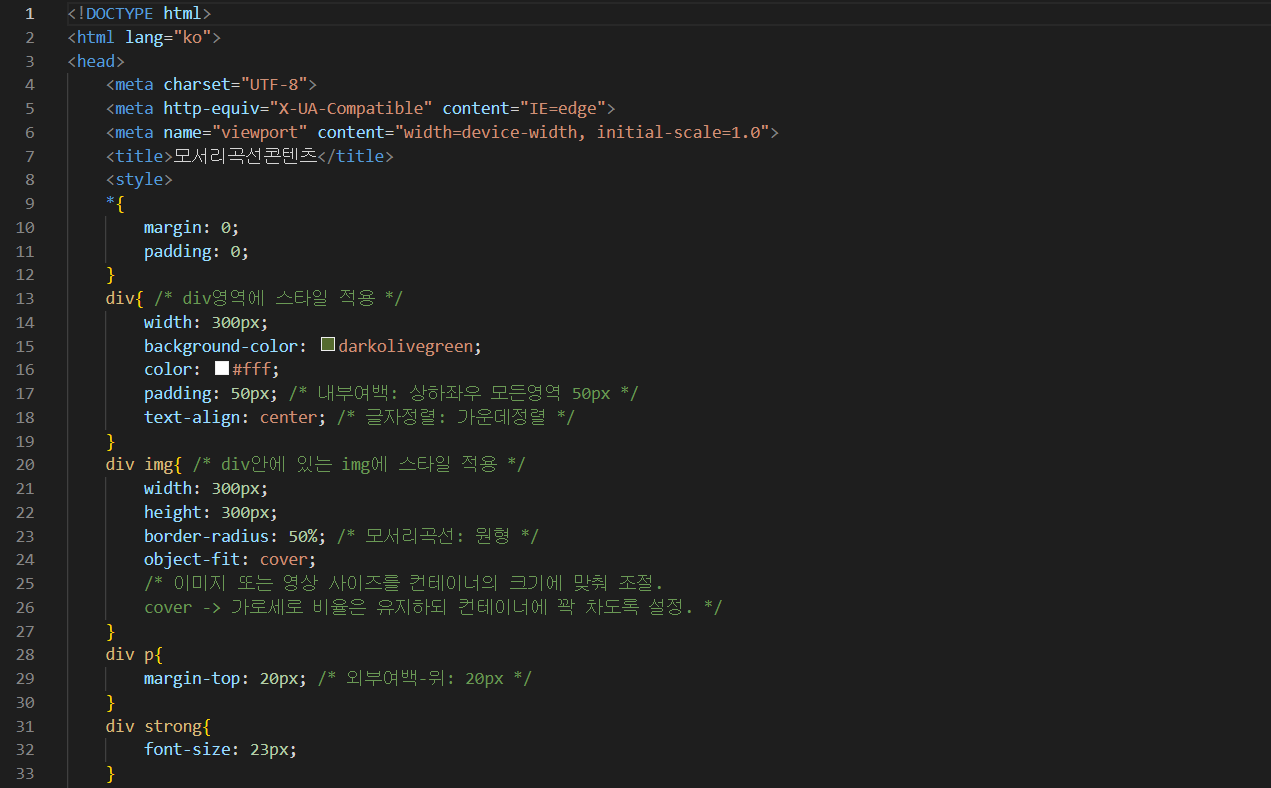The width and height of the screenshot is (1271, 788).
Task: Click the text-align property name
Action: [x=192, y=417]
